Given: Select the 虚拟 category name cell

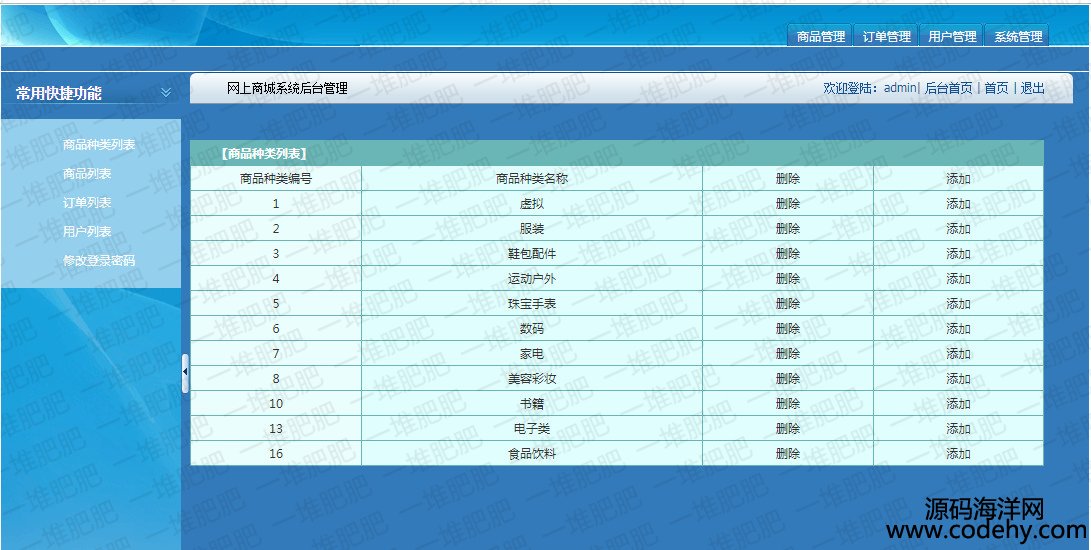Looking at the screenshot, I should point(532,204).
